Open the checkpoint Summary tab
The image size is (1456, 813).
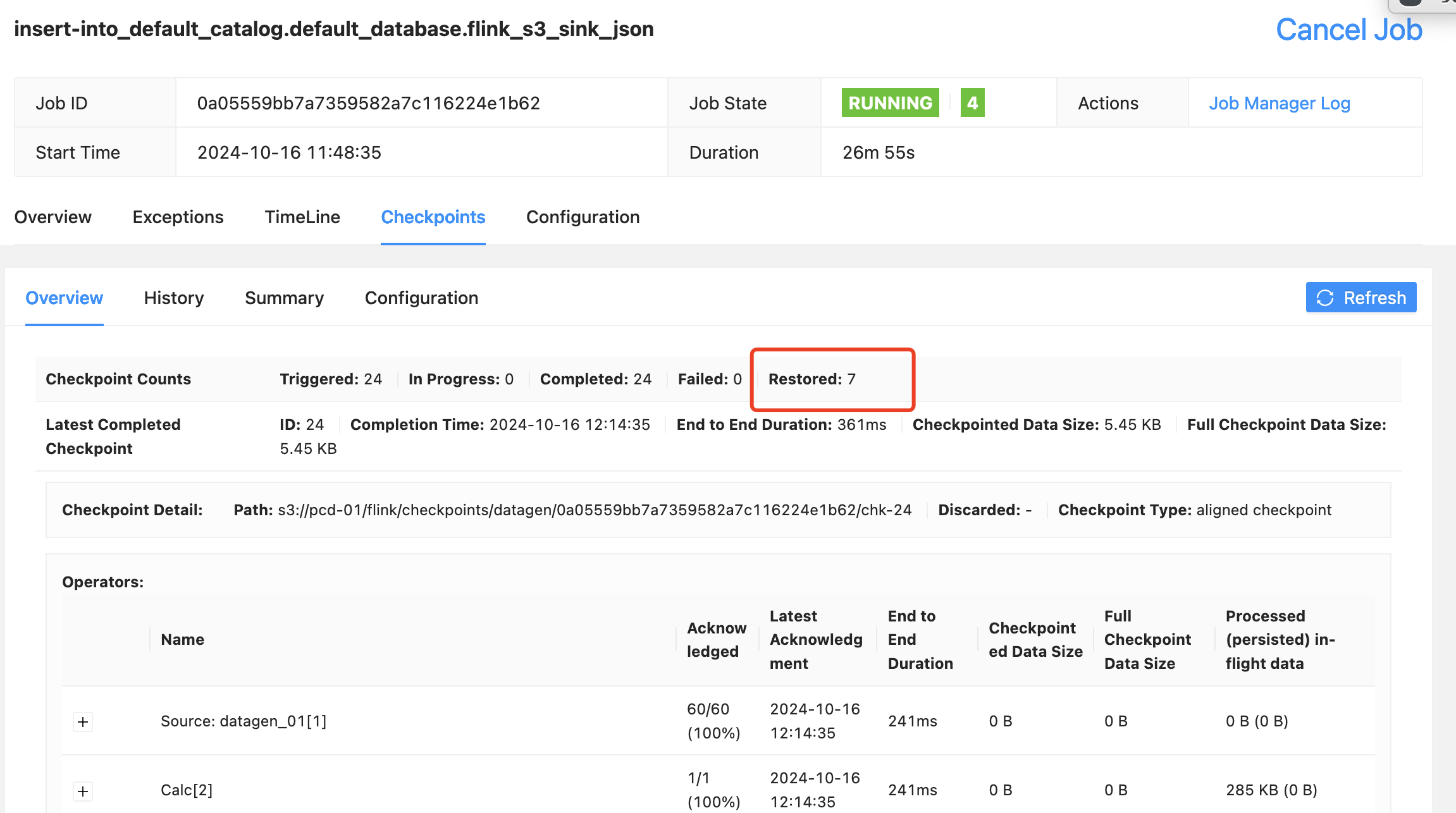[284, 298]
